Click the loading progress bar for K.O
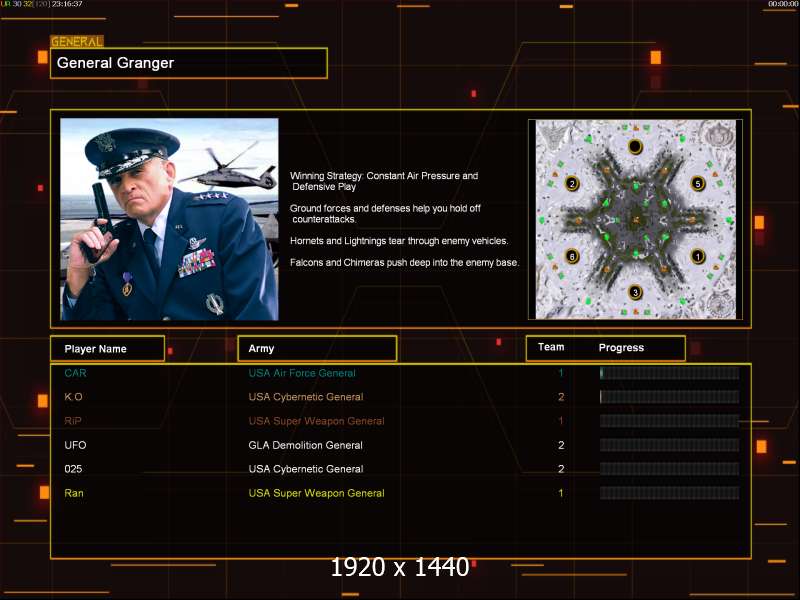This screenshot has height=600, width=800. (669, 397)
